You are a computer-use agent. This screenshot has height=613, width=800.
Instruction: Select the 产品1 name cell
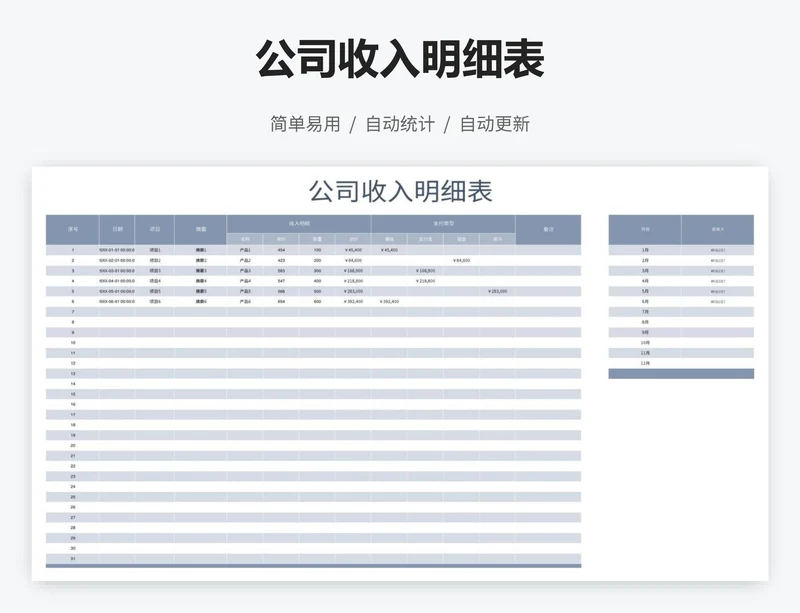point(245,250)
